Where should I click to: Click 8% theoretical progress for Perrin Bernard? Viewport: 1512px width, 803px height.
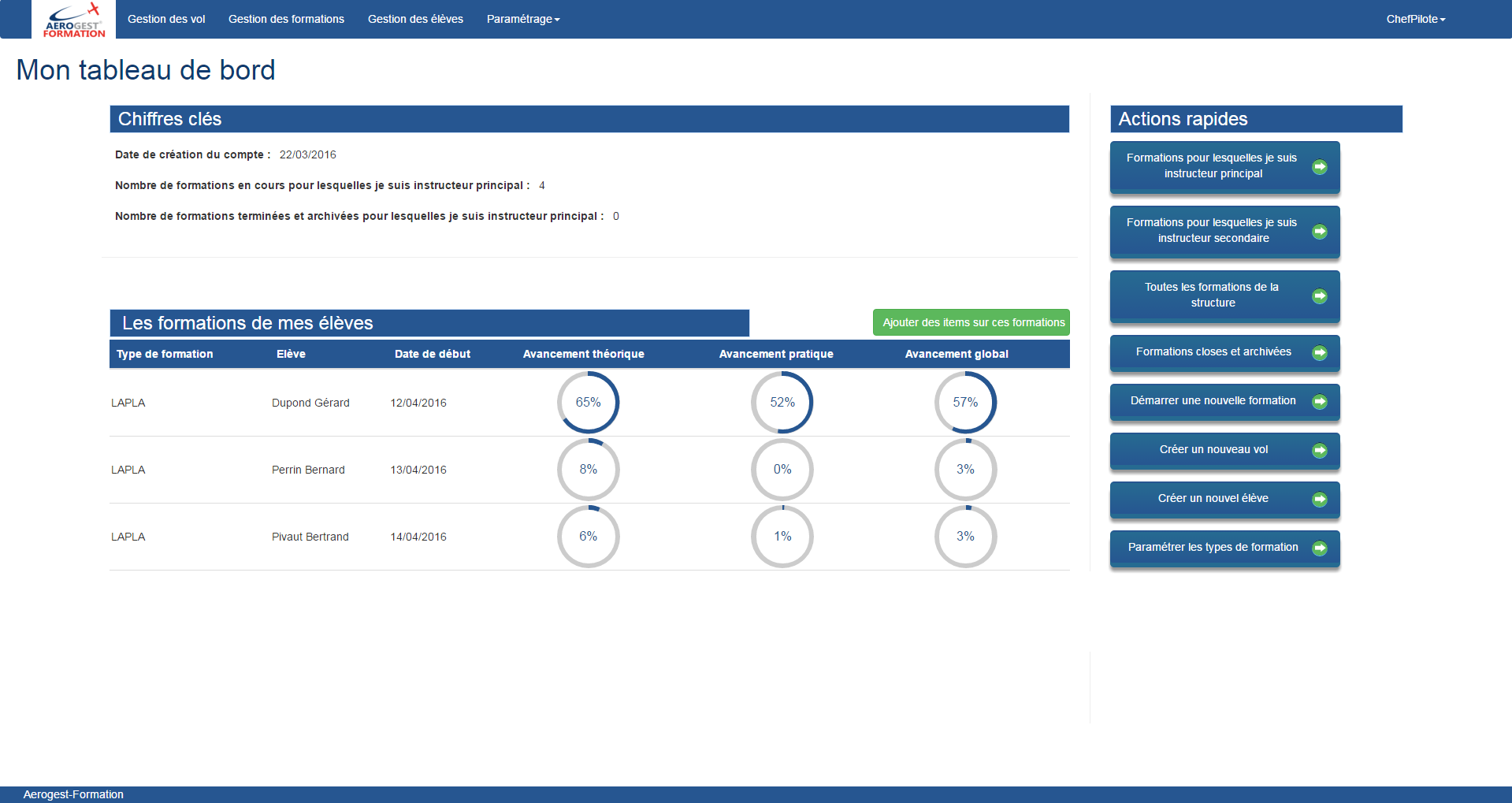pyautogui.click(x=588, y=470)
